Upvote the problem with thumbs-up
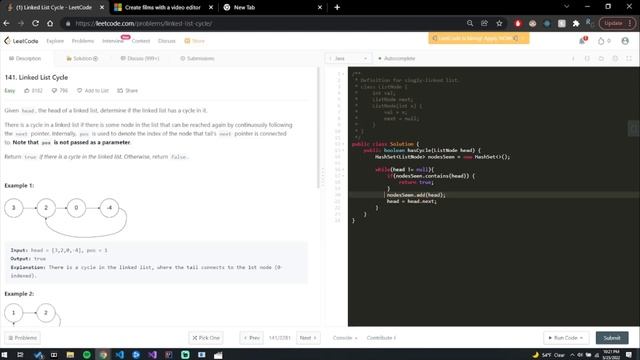640x360 pixels. click(27, 91)
